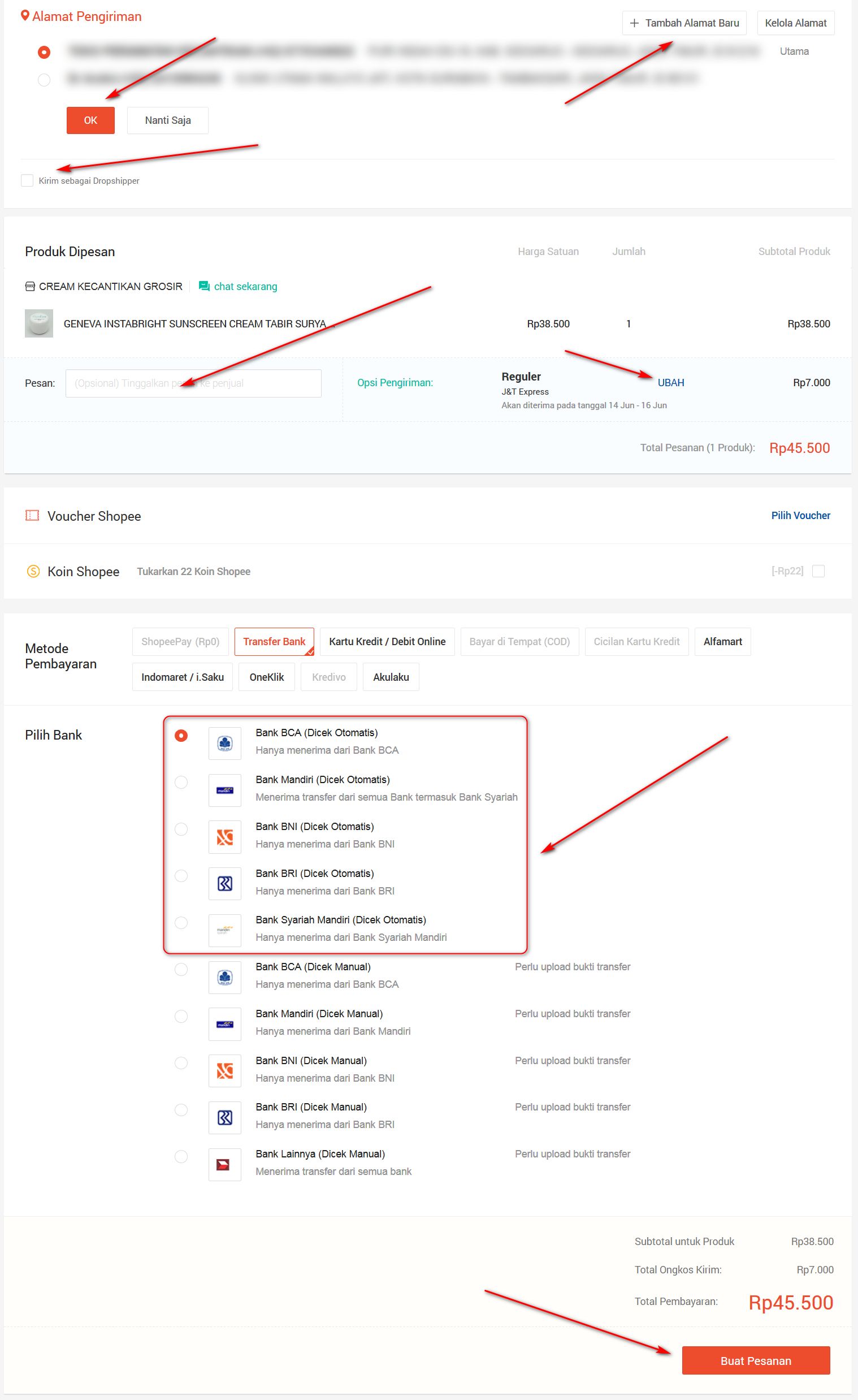Select Bank Mandiri (Dicek Otomatis) radio

(181, 783)
